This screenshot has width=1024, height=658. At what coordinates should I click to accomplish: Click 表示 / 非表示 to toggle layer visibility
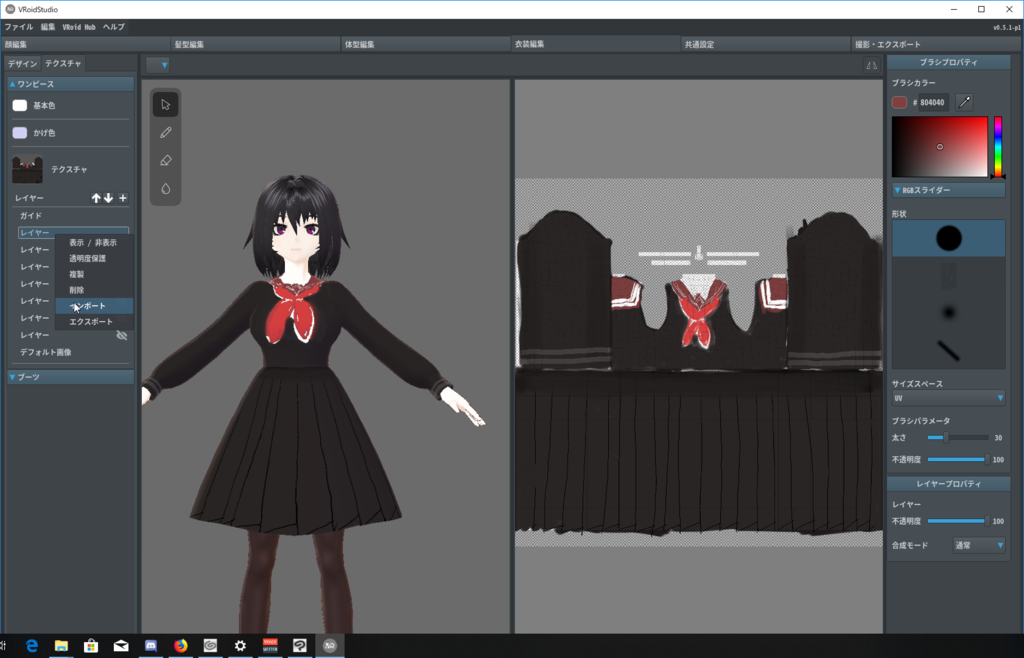coord(93,242)
